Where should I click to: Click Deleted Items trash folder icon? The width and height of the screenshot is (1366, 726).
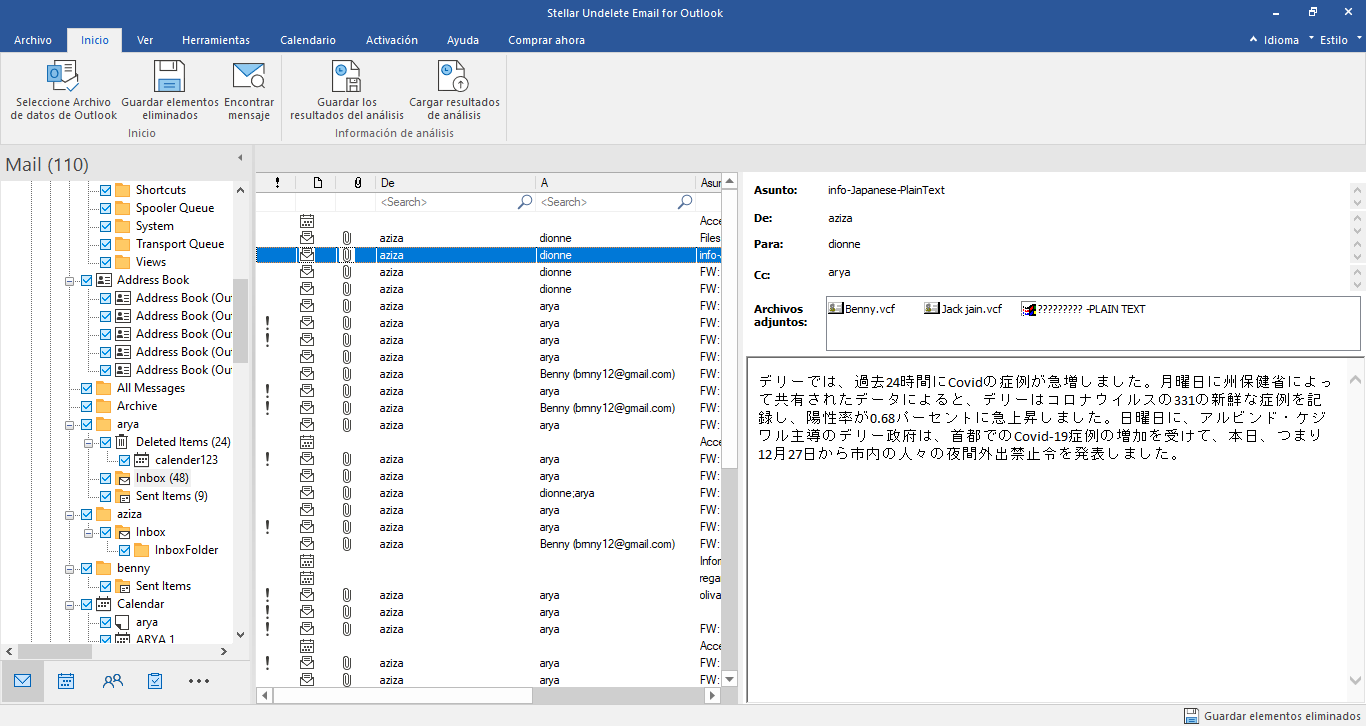[122, 442]
